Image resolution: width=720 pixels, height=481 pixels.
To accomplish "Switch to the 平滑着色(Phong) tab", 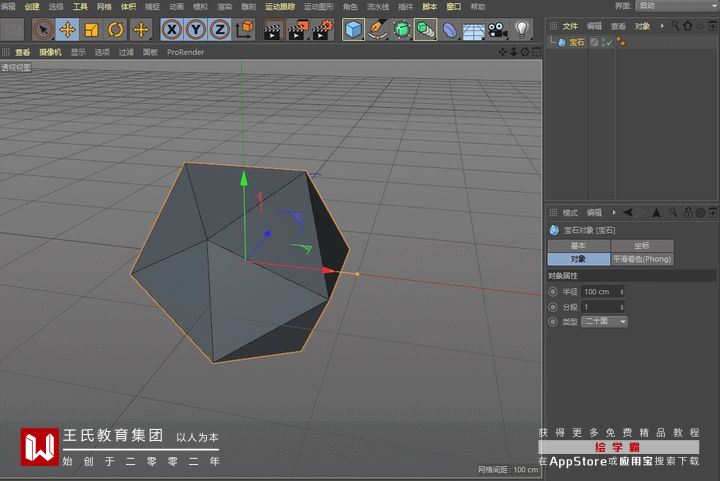I will point(642,259).
